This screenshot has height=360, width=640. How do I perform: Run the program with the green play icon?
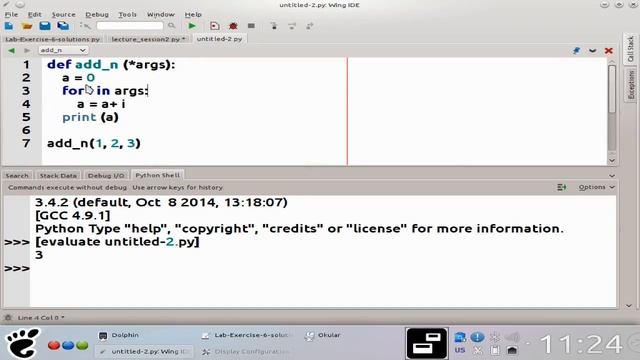[x=192, y=26]
